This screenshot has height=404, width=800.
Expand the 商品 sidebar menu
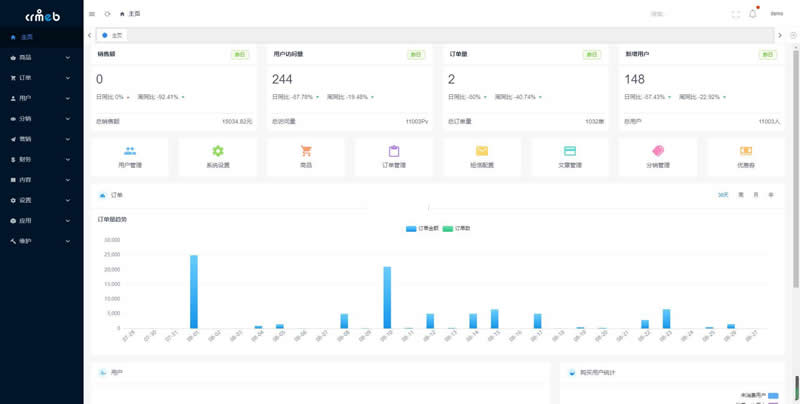[x=41, y=58]
